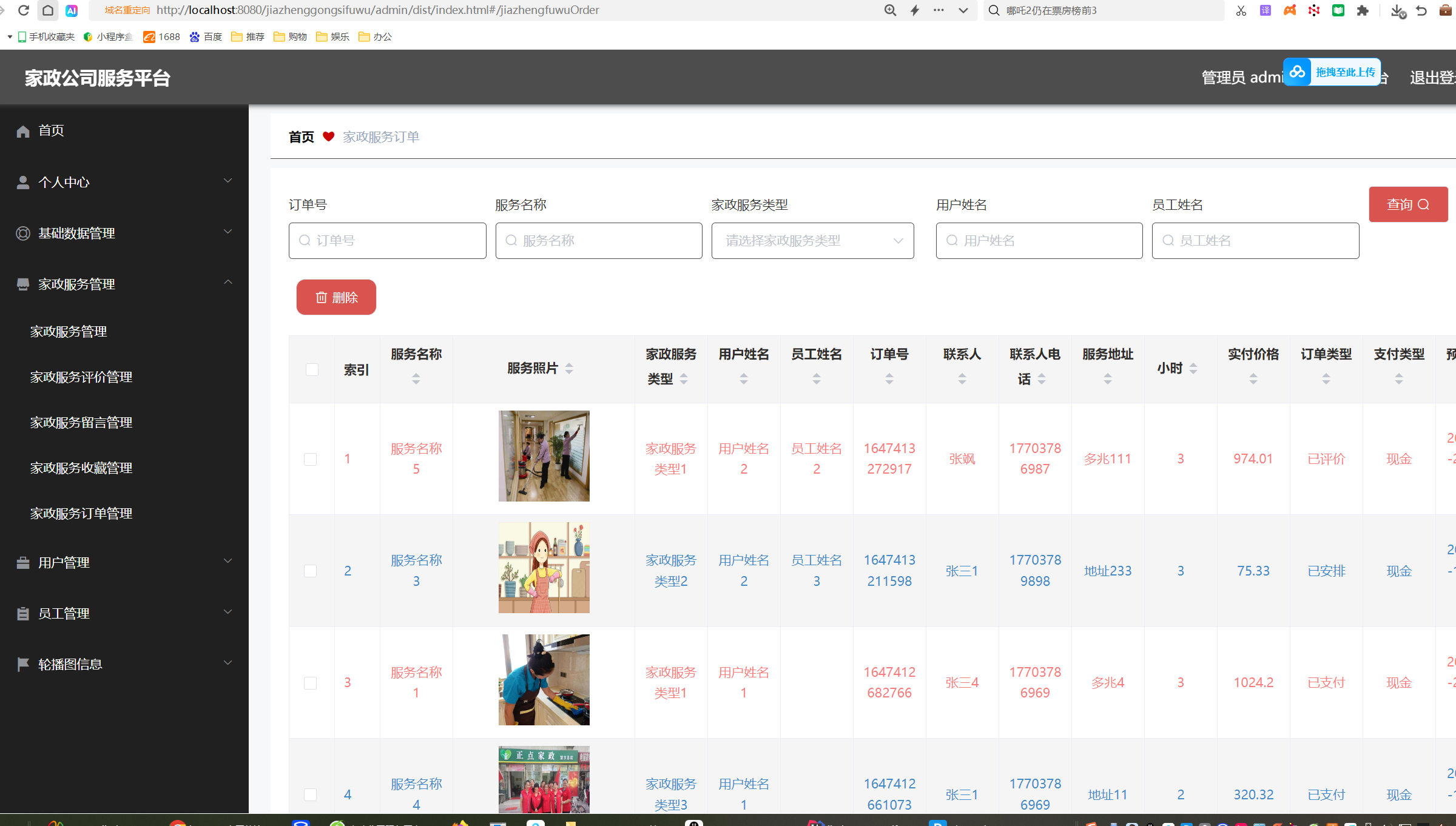Open the 家政服务类型 dropdown selector
This screenshot has width=1456, height=826.
pos(812,241)
